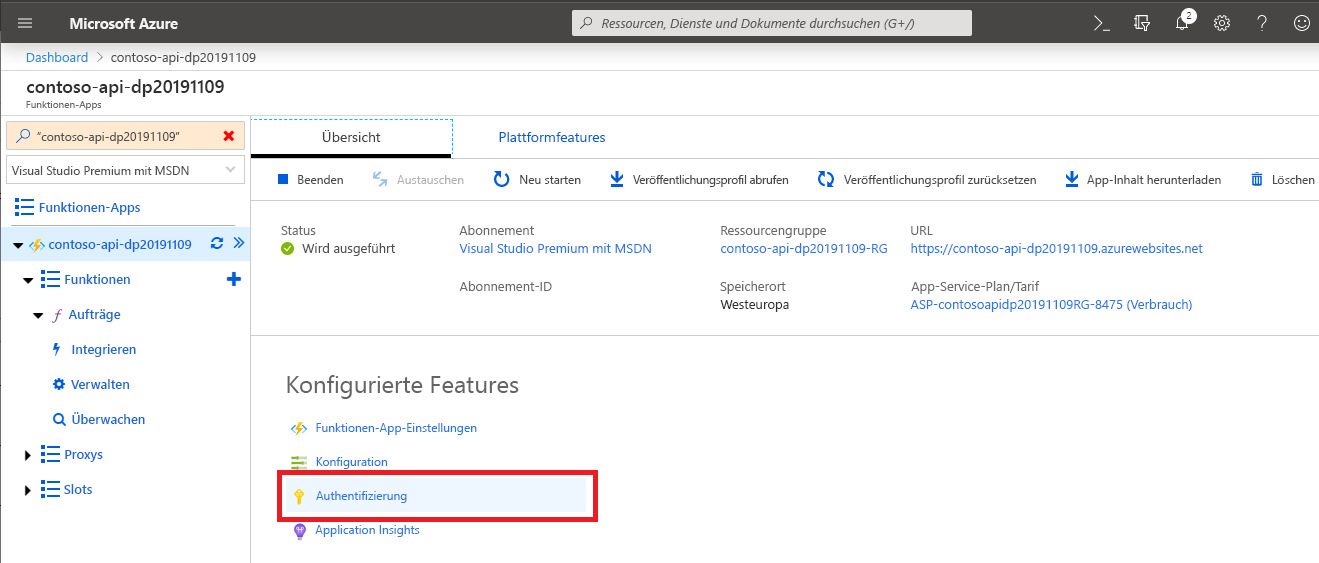Click the Dashboard breadcrumb link
Image resolution: width=1319 pixels, height=563 pixels.
[57, 57]
